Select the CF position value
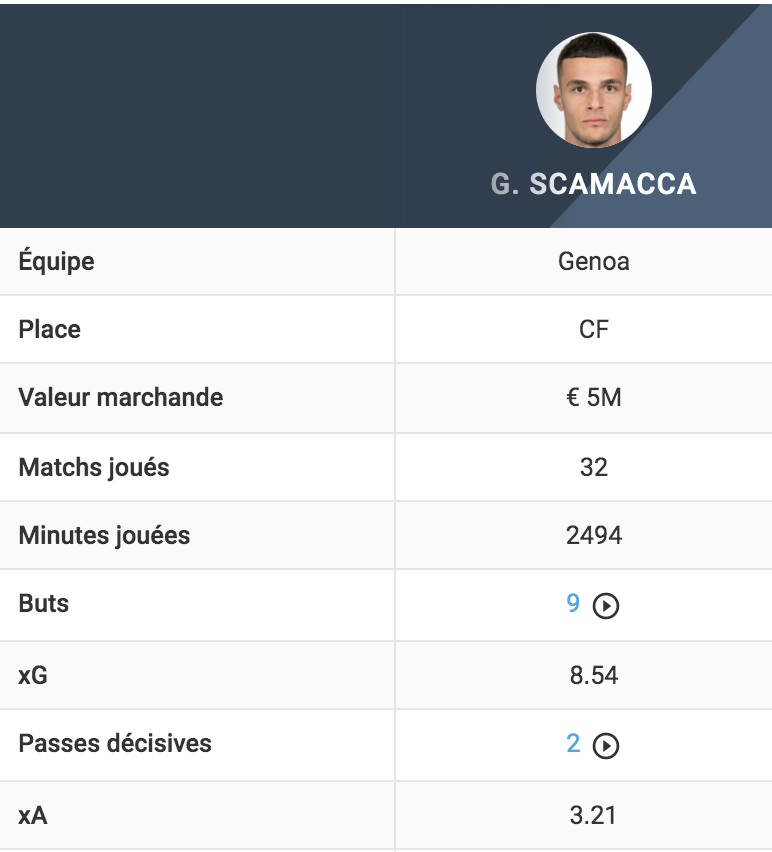 click(x=594, y=329)
